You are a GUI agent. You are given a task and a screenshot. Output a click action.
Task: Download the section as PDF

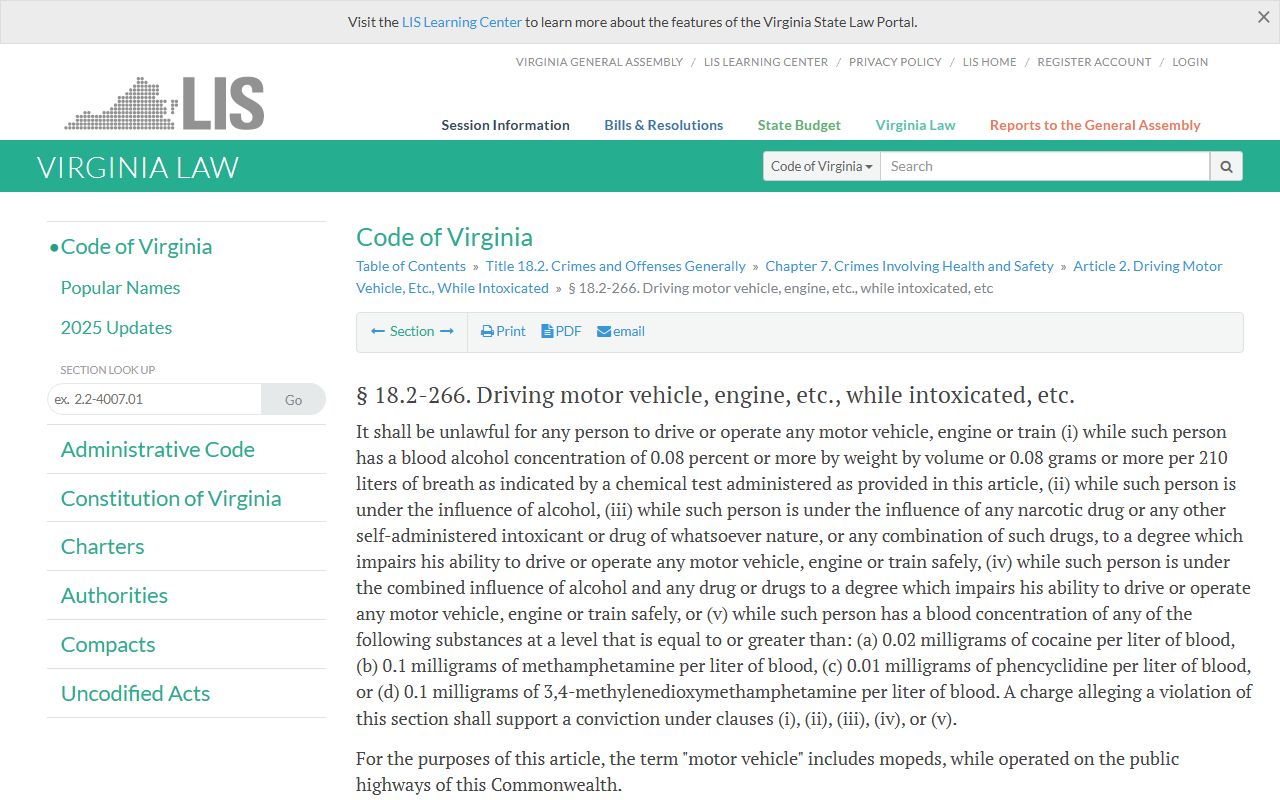pyautogui.click(x=561, y=331)
